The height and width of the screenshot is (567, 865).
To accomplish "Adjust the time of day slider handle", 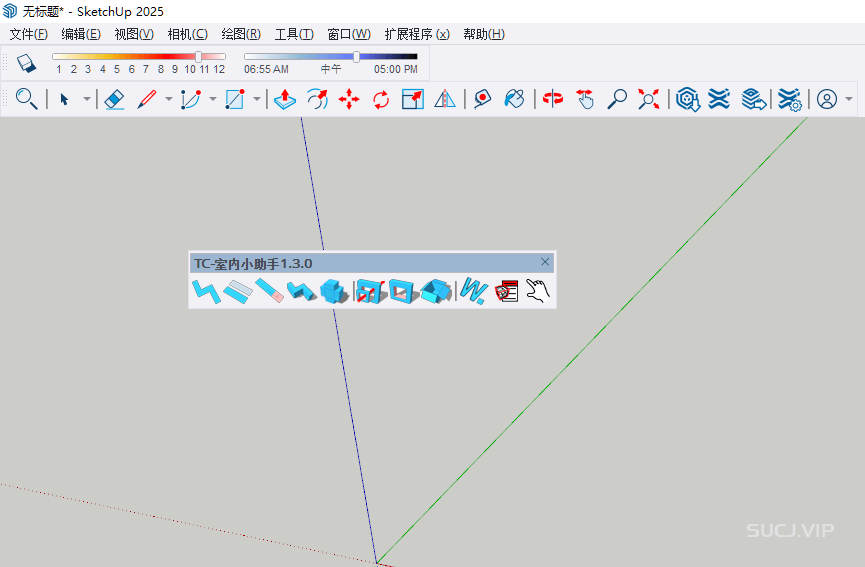I will 356,56.
